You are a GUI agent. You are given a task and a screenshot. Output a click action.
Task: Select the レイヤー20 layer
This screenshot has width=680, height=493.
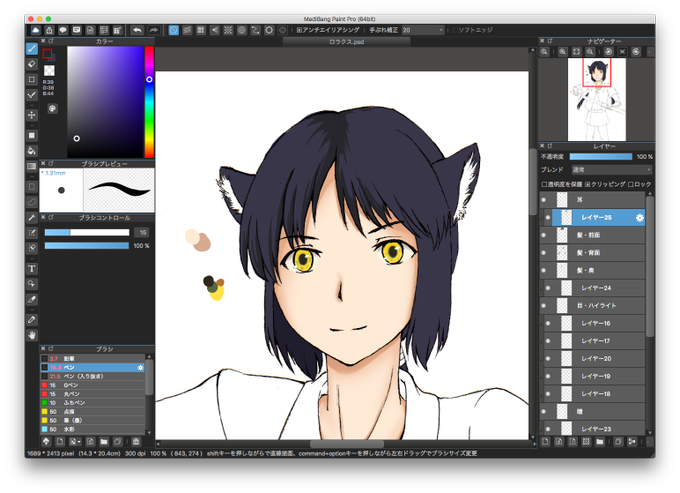coord(592,359)
